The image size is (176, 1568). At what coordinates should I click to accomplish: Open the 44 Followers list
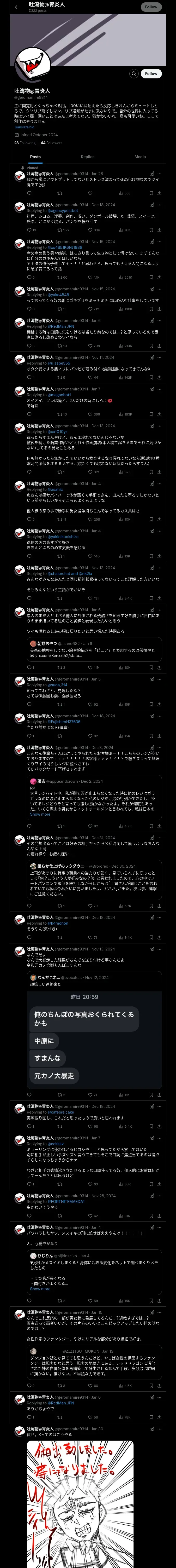point(52,143)
